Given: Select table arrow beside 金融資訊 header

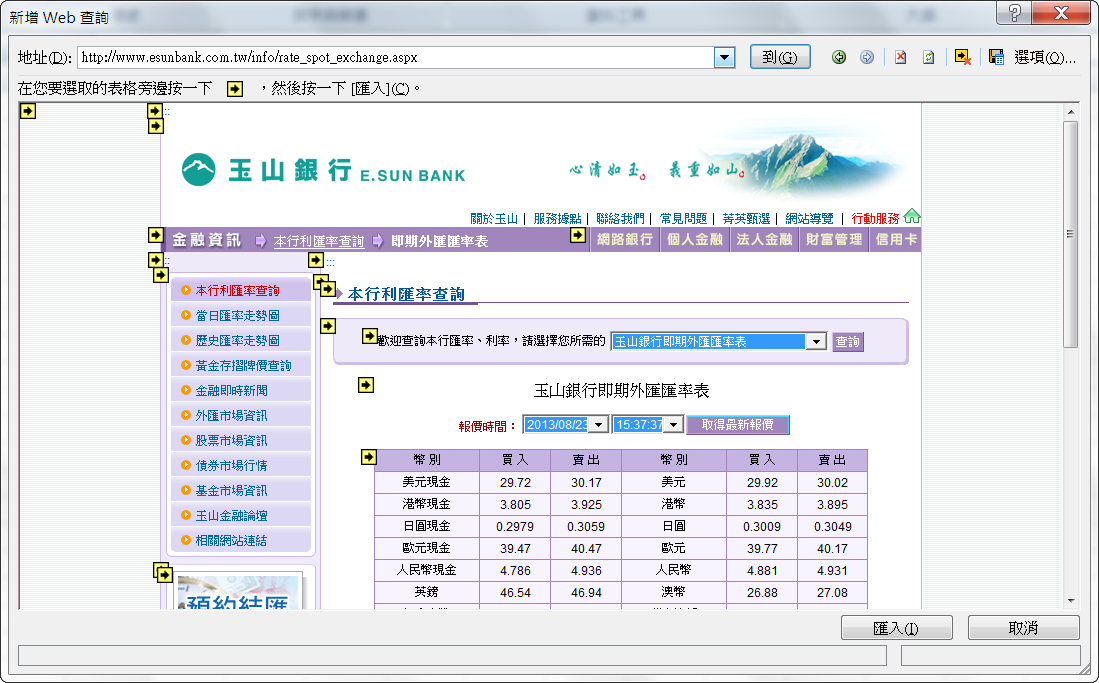Looking at the screenshot, I should 156,235.
